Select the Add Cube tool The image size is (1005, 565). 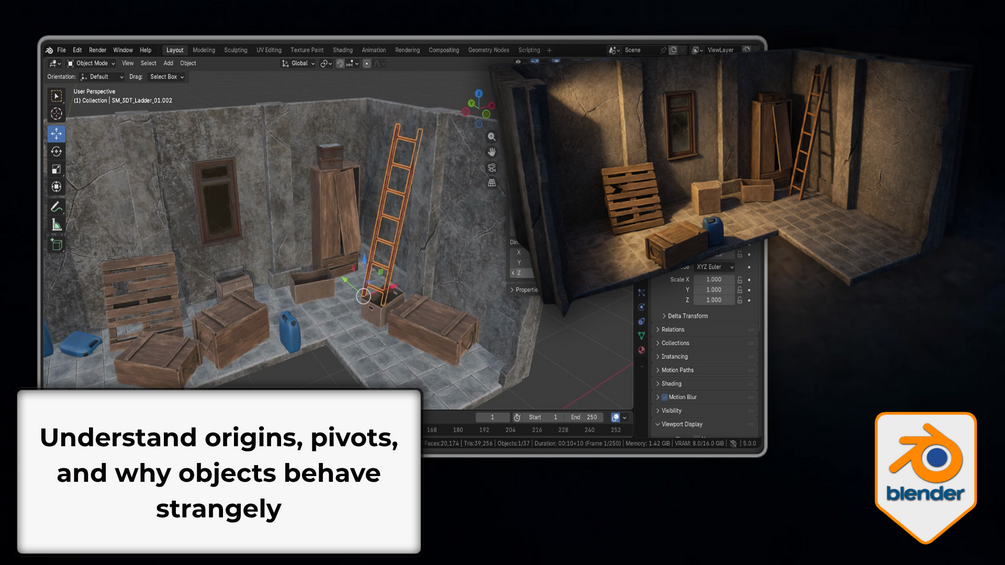coord(56,244)
